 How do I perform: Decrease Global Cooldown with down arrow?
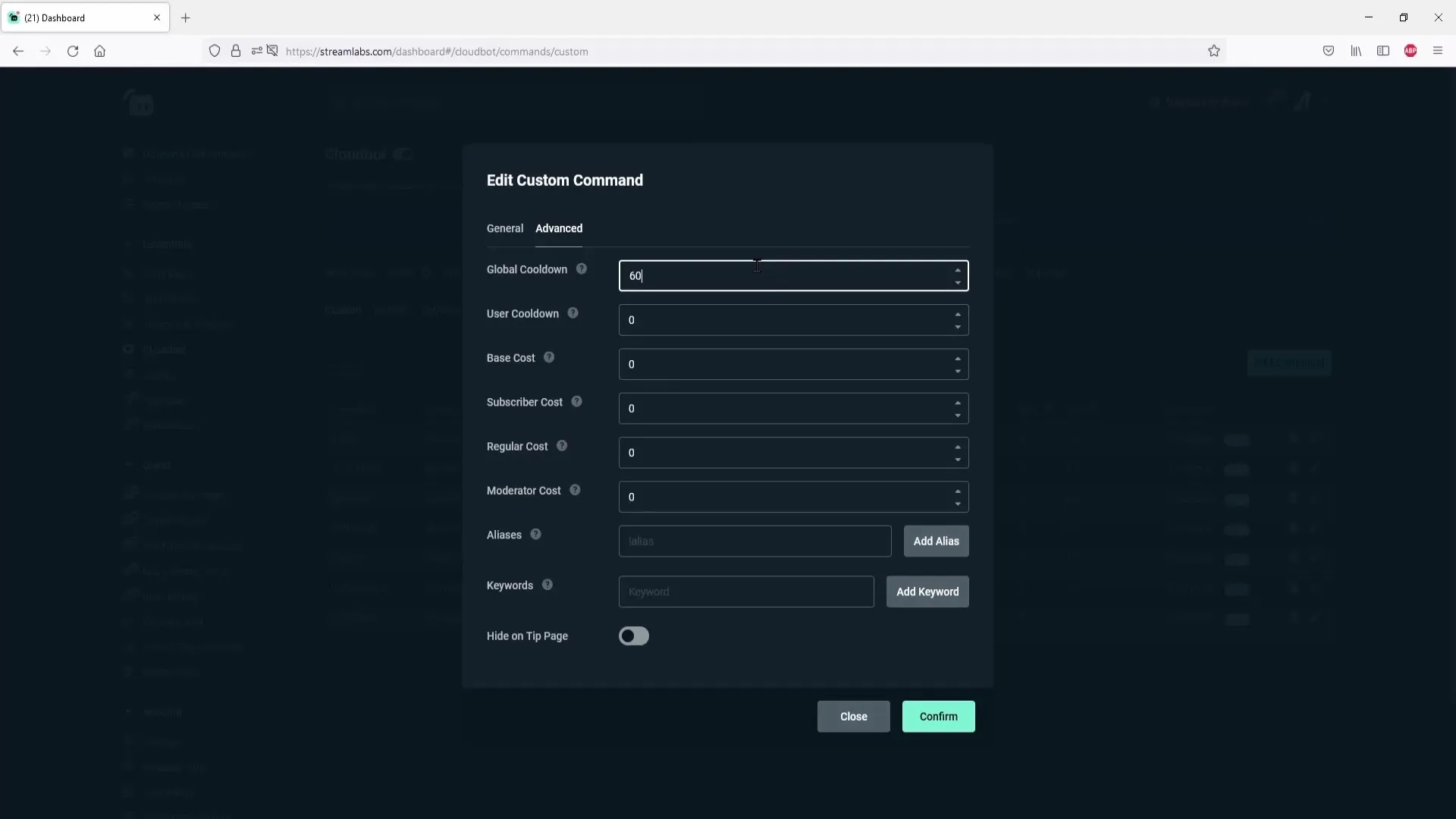(x=958, y=283)
